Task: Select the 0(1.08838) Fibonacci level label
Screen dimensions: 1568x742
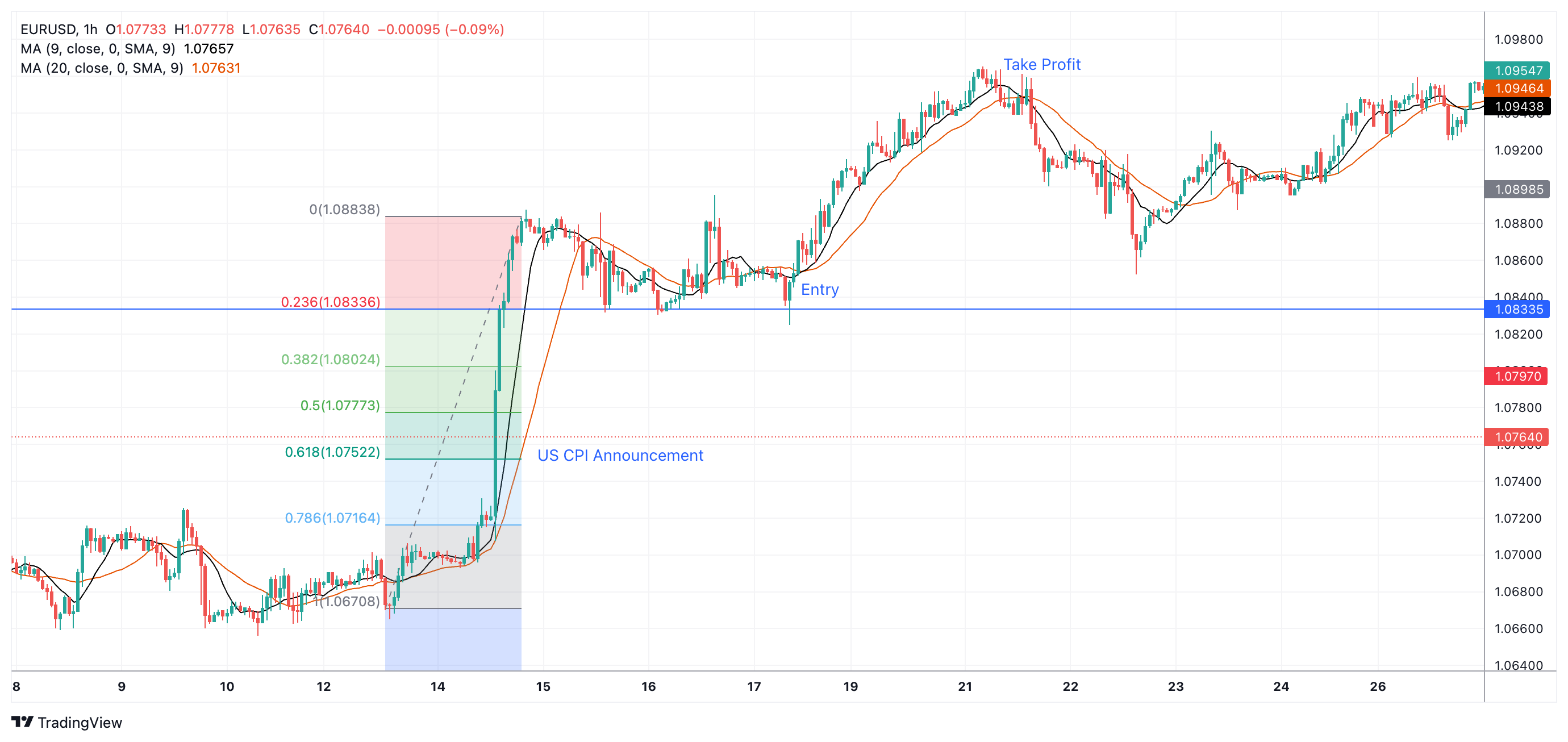Action: 344,210
